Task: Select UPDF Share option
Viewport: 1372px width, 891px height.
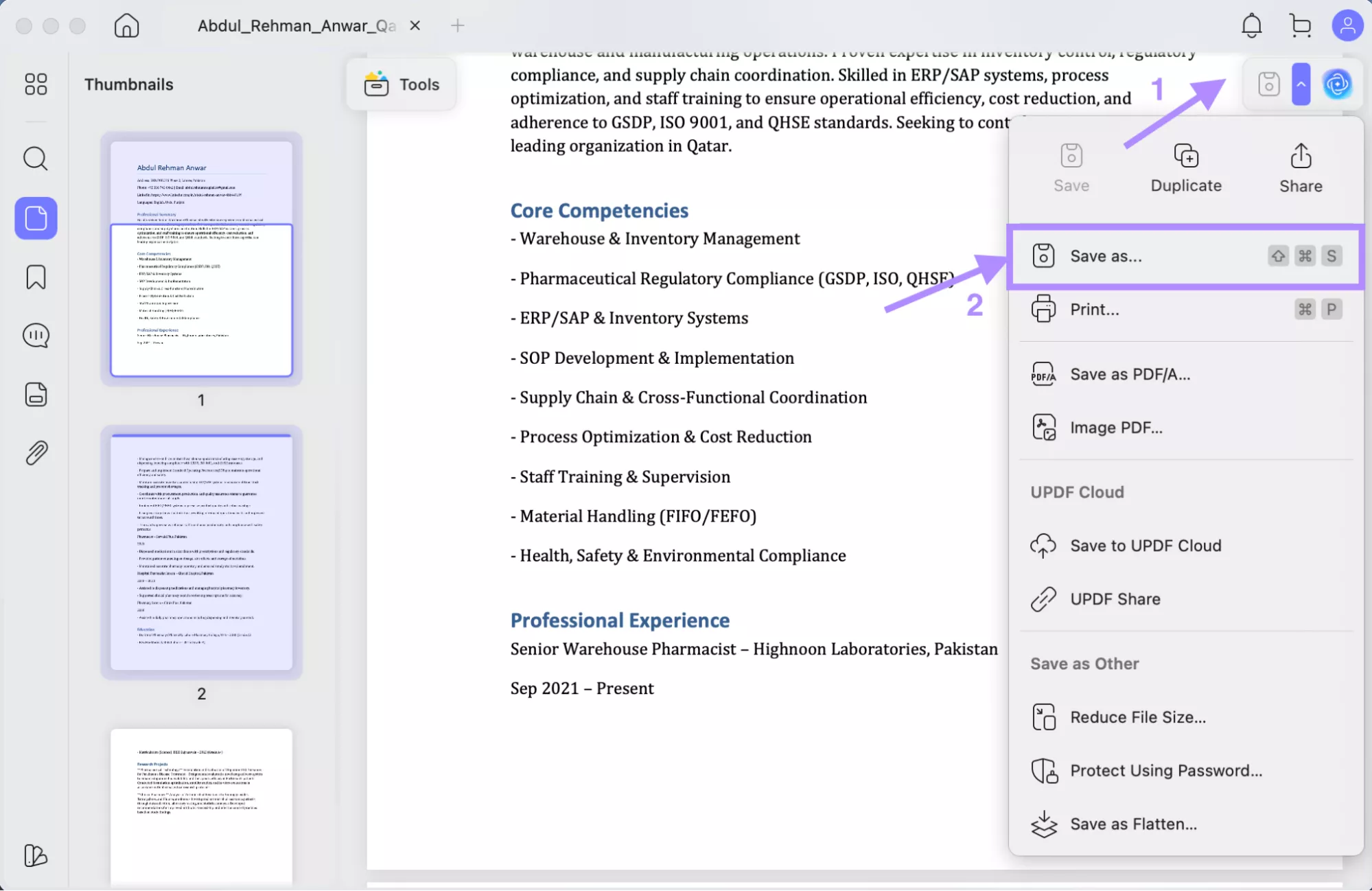Action: coord(1185,599)
